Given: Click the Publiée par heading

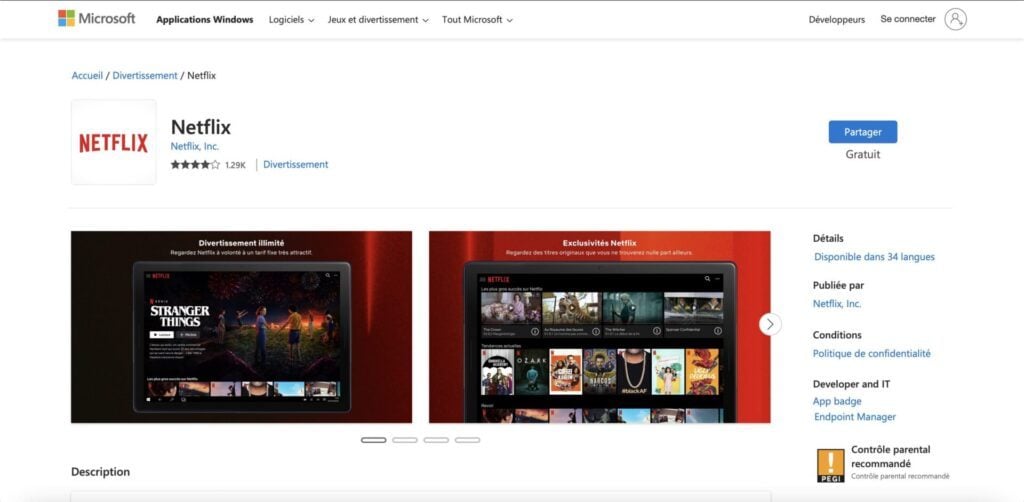Looking at the screenshot, I should 839,285.
